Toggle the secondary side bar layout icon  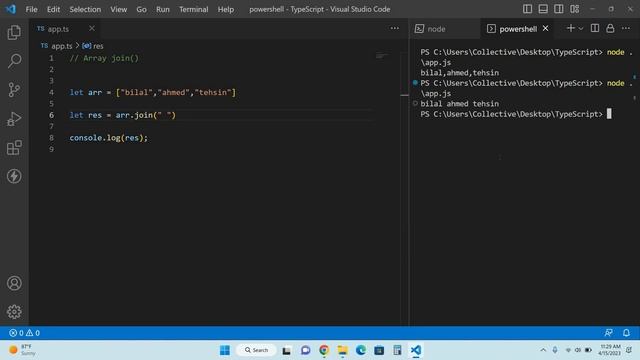coord(558,9)
